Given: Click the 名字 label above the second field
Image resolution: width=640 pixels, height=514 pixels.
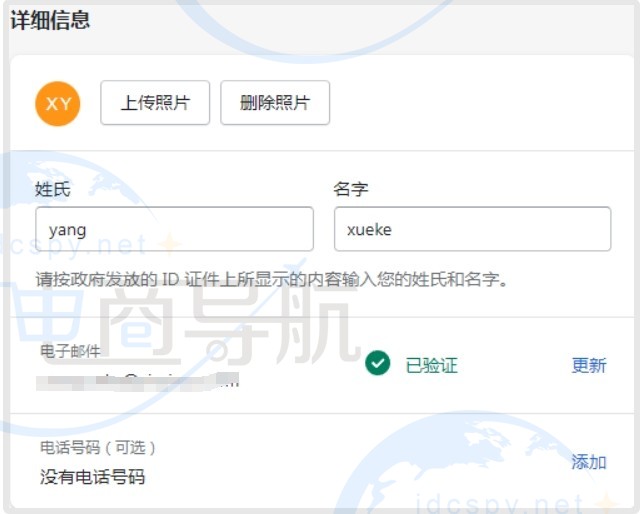Looking at the screenshot, I should click(351, 189).
